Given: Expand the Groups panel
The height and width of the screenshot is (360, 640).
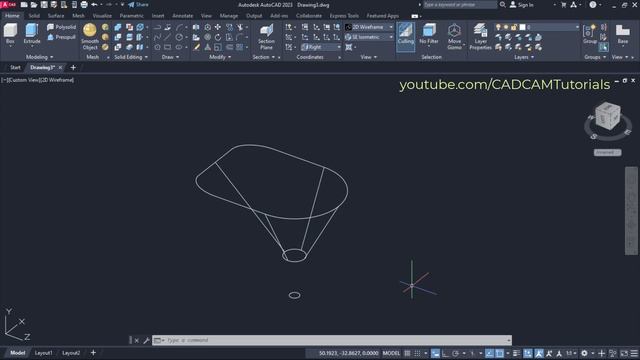Looking at the screenshot, I should (595, 57).
